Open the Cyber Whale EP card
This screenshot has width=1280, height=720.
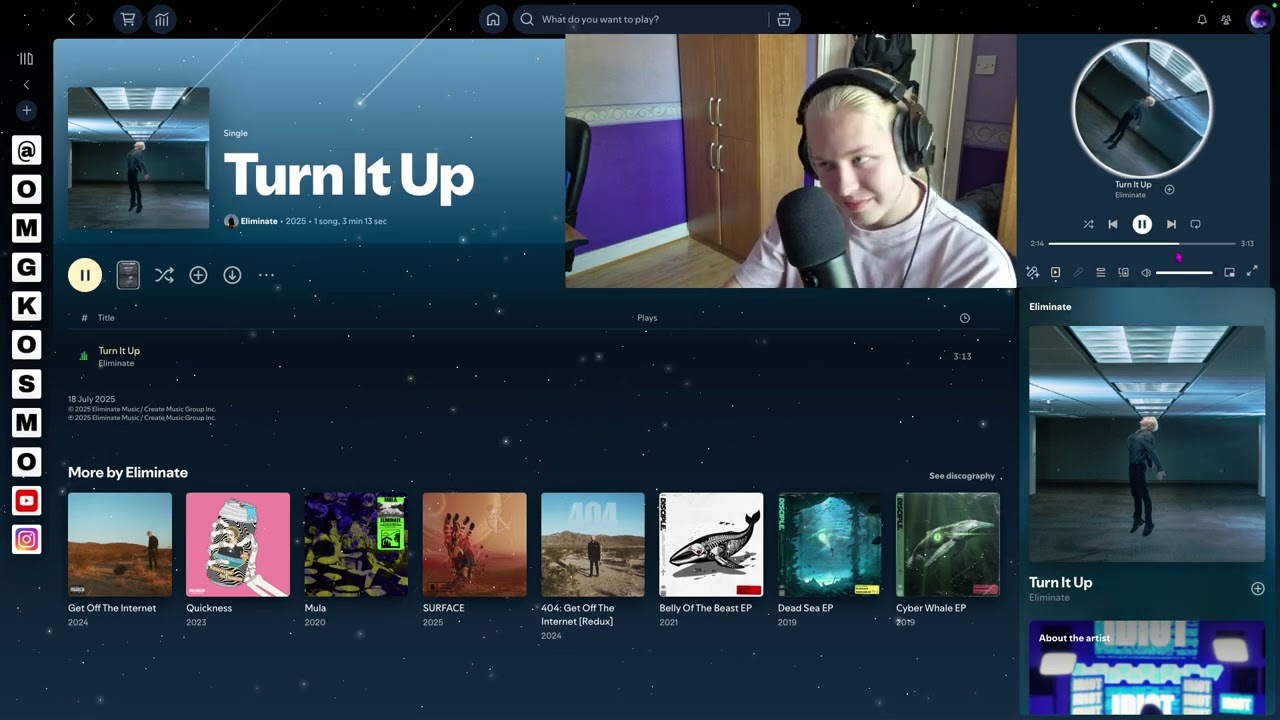coord(948,560)
